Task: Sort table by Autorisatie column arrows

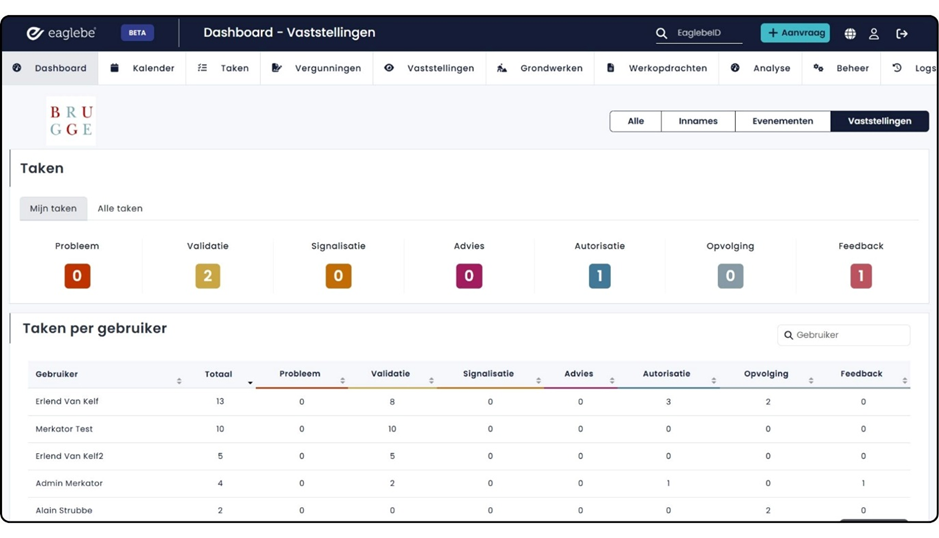Action: coord(714,380)
